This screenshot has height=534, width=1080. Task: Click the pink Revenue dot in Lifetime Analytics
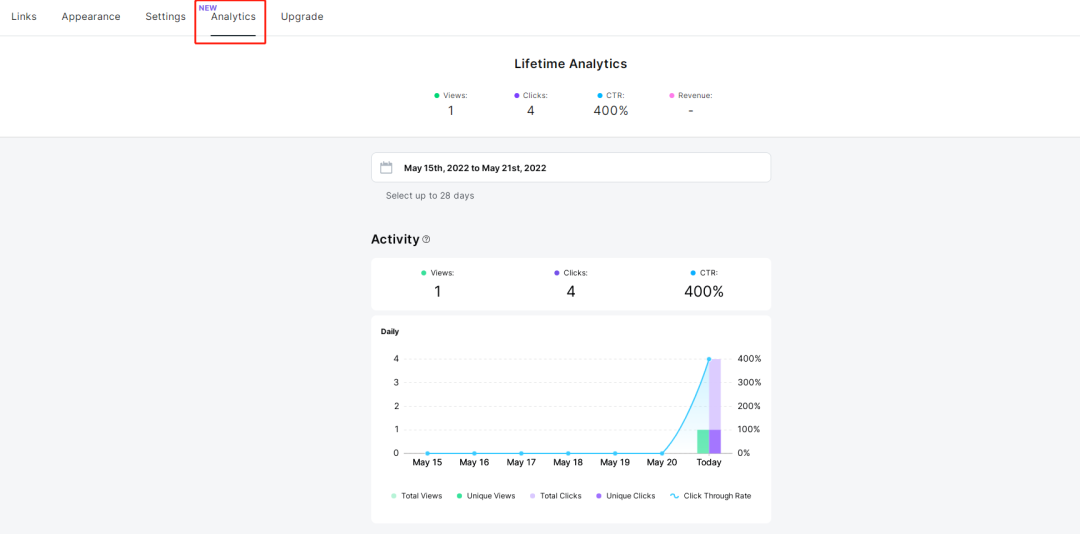[672, 96]
